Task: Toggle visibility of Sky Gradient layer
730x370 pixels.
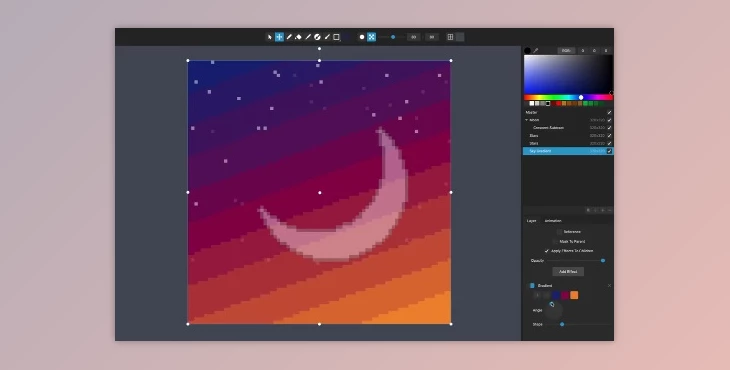Action: point(609,151)
